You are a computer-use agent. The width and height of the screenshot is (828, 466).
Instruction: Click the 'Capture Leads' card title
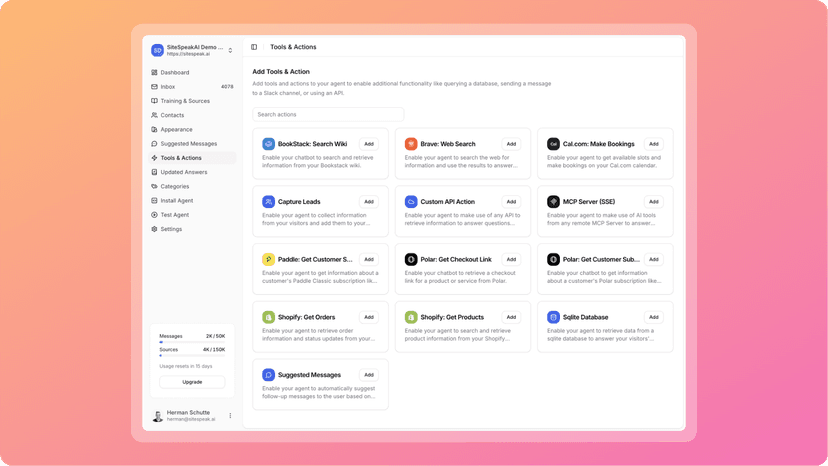tap(299, 202)
